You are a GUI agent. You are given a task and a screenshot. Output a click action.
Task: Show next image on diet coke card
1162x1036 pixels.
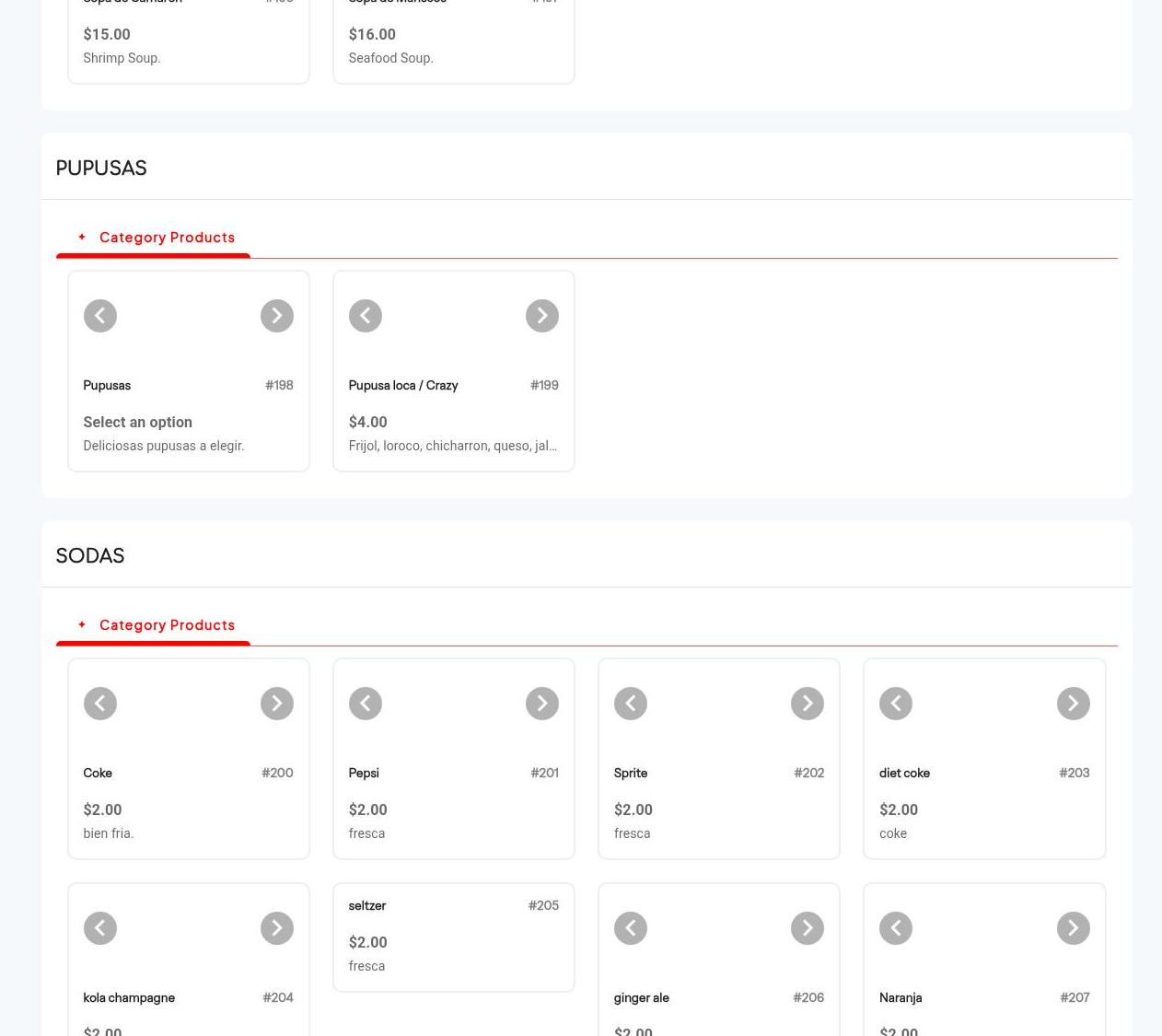(x=1073, y=704)
